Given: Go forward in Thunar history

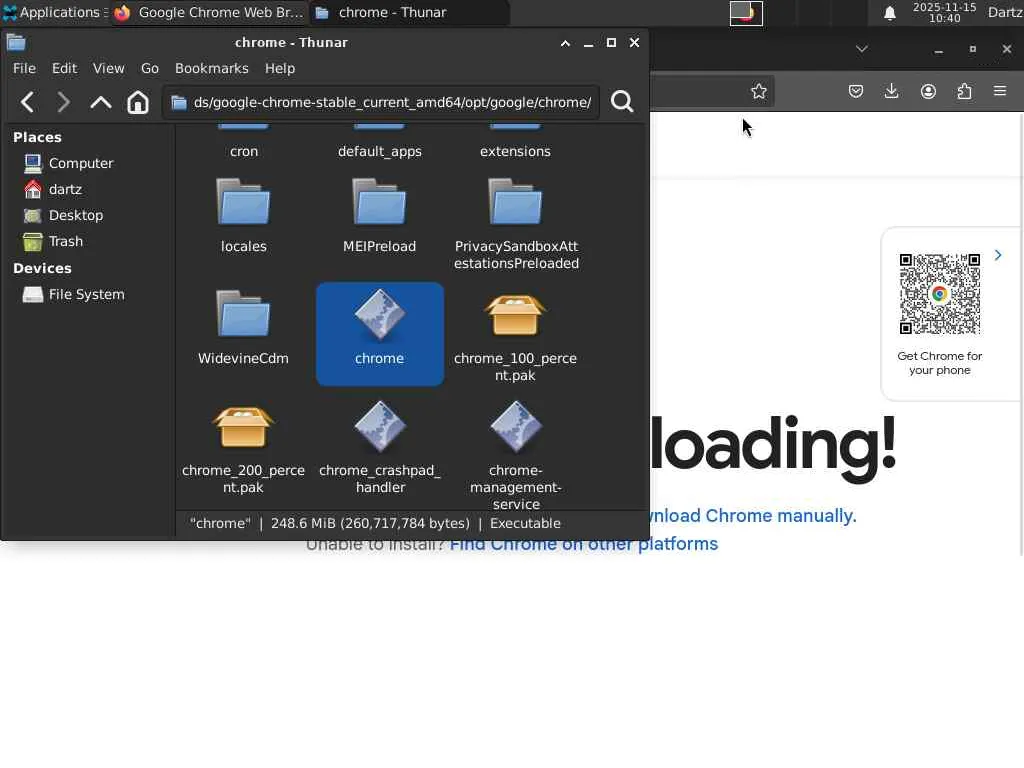Looking at the screenshot, I should [x=63, y=102].
